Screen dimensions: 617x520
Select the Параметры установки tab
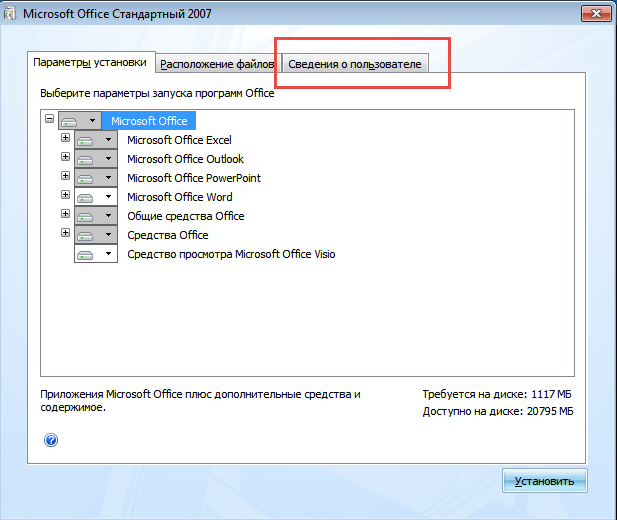point(90,62)
